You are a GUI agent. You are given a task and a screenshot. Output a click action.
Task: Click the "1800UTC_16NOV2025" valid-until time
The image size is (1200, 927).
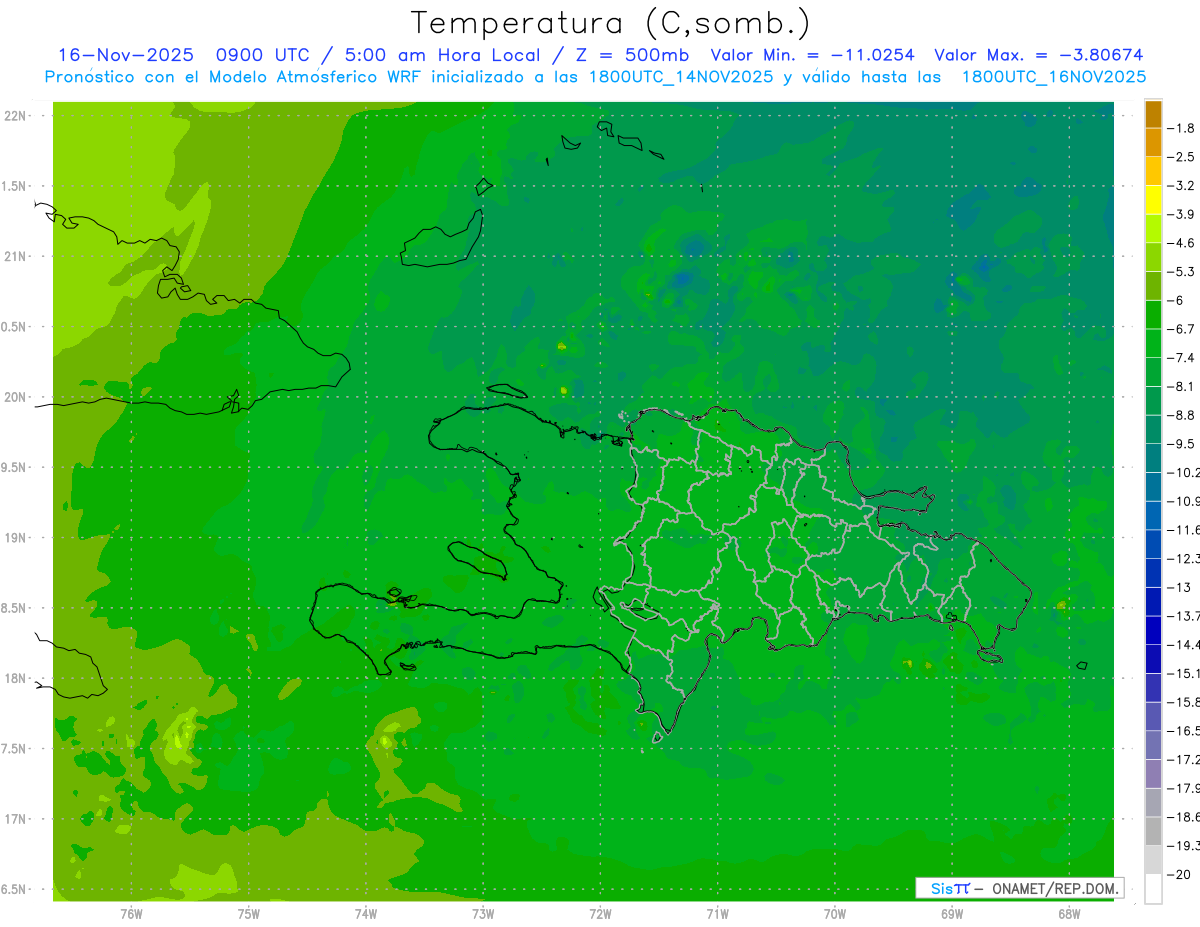[x=1053, y=77]
